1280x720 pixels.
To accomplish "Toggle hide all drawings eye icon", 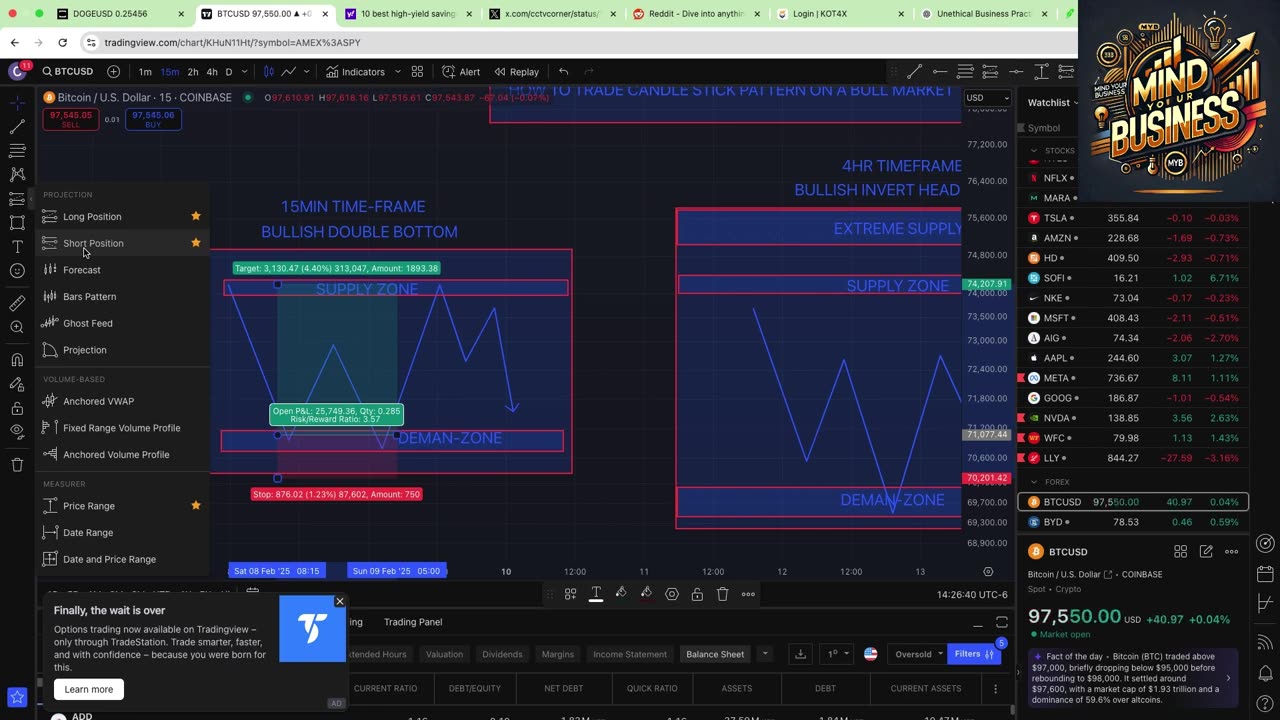I will click(x=17, y=432).
